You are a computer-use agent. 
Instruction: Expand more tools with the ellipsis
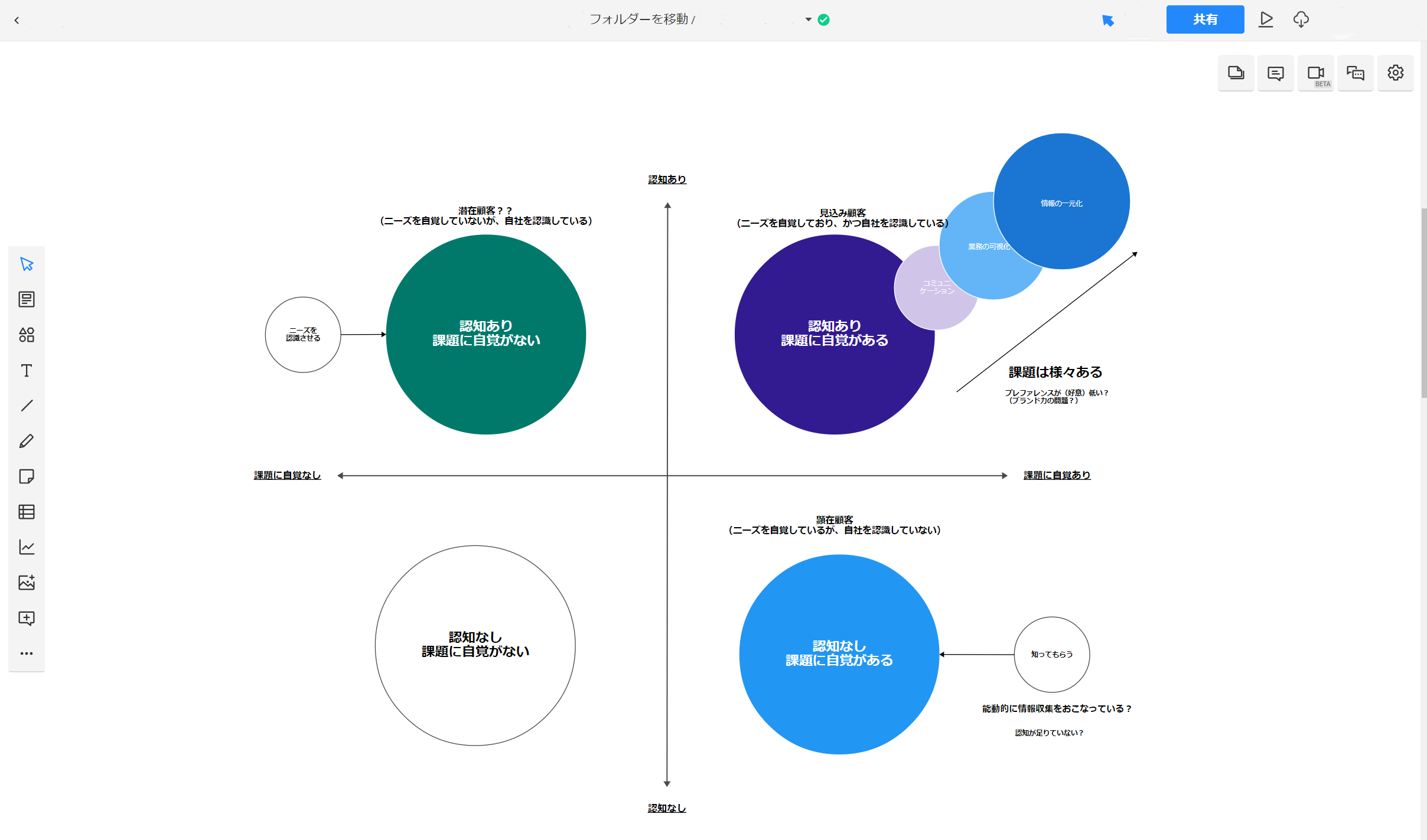(x=27, y=653)
